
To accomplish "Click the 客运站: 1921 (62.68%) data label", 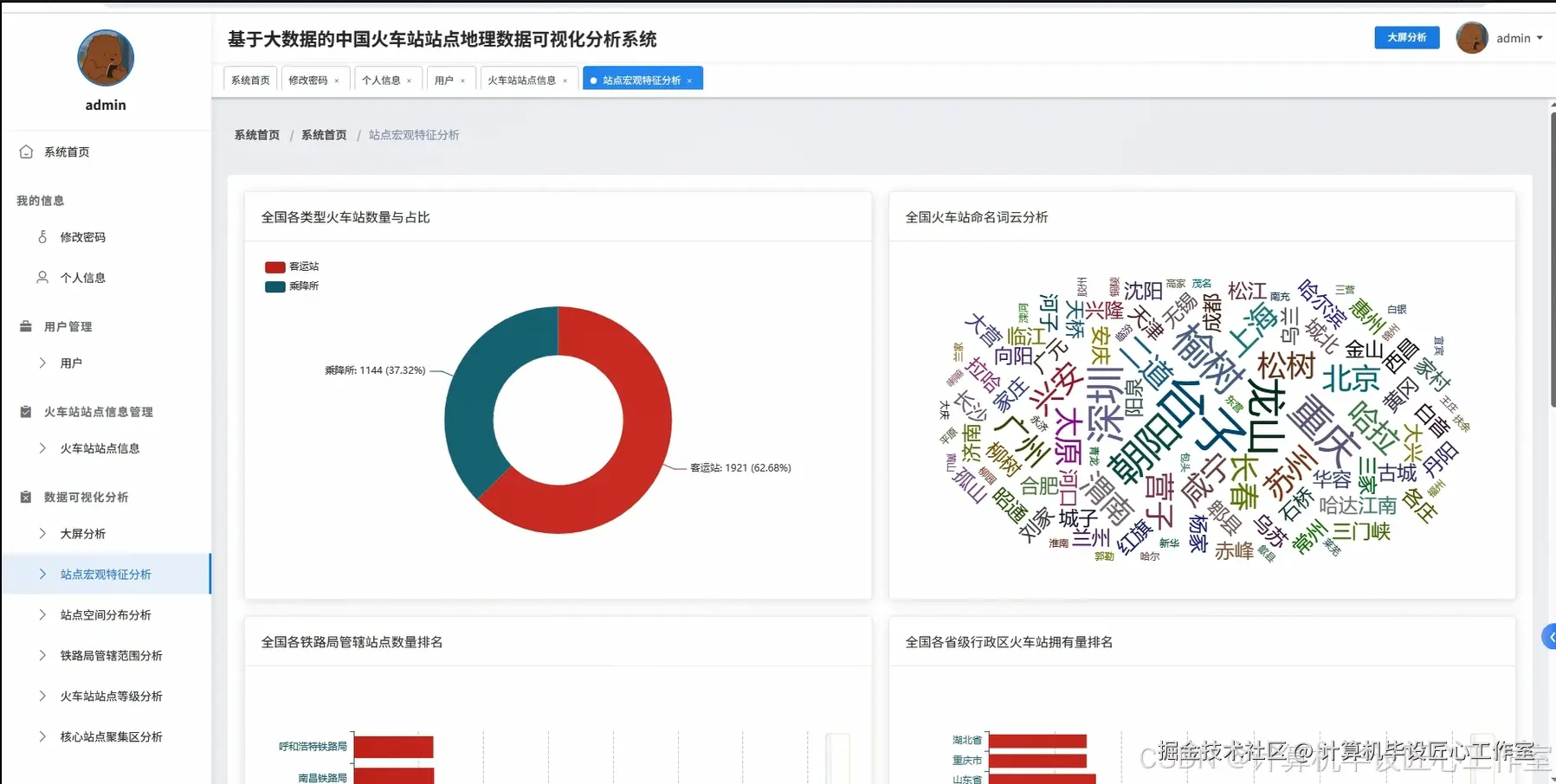I will [x=740, y=468].
